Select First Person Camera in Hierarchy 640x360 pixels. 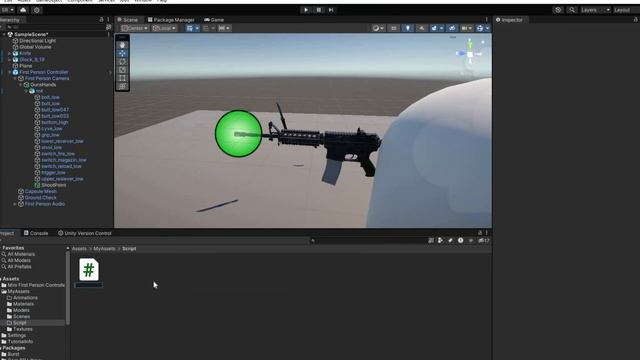pyautogui.click(x=47, y=78)
